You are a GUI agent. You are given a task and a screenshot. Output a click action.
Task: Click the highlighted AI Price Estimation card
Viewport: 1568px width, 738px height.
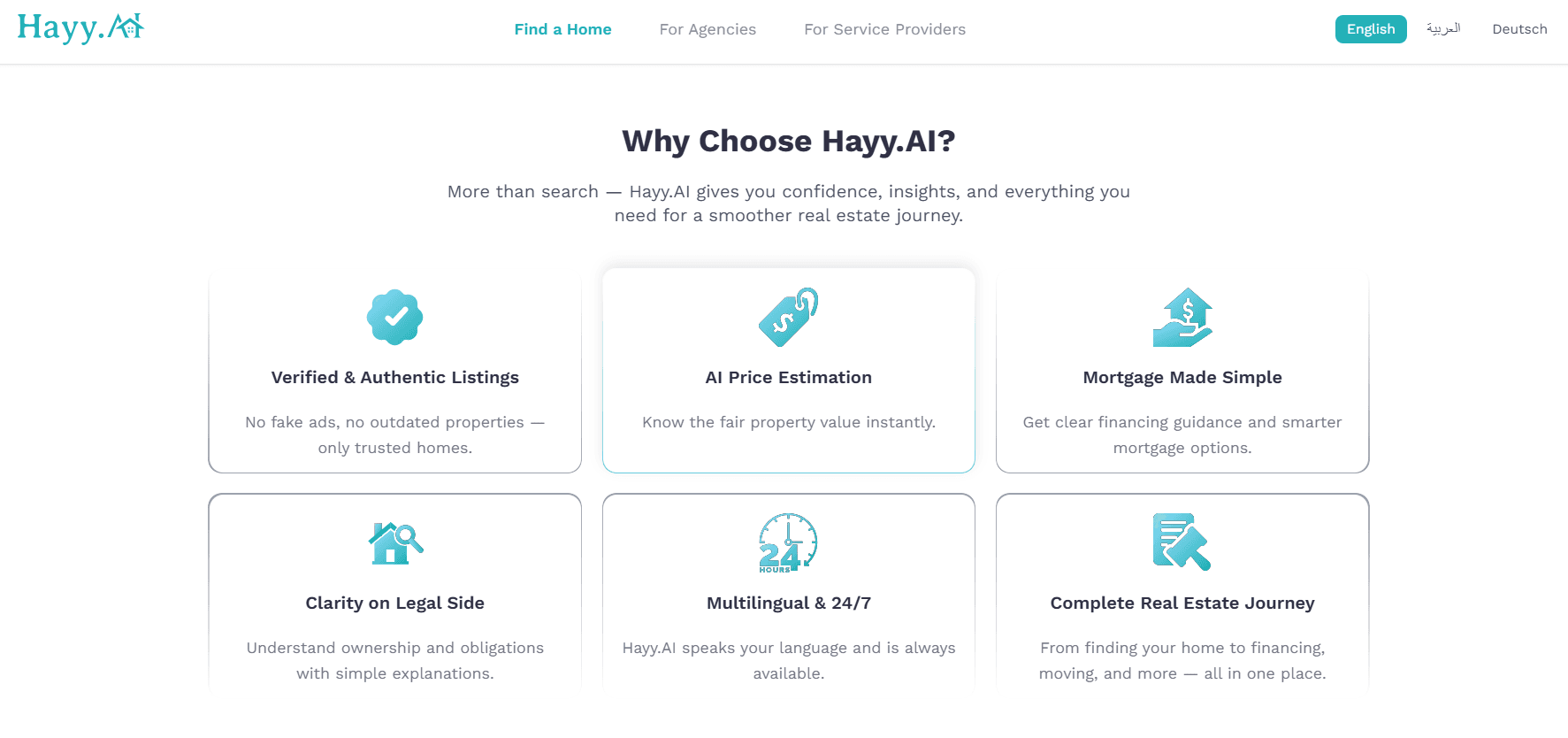(x=788, y=371)
